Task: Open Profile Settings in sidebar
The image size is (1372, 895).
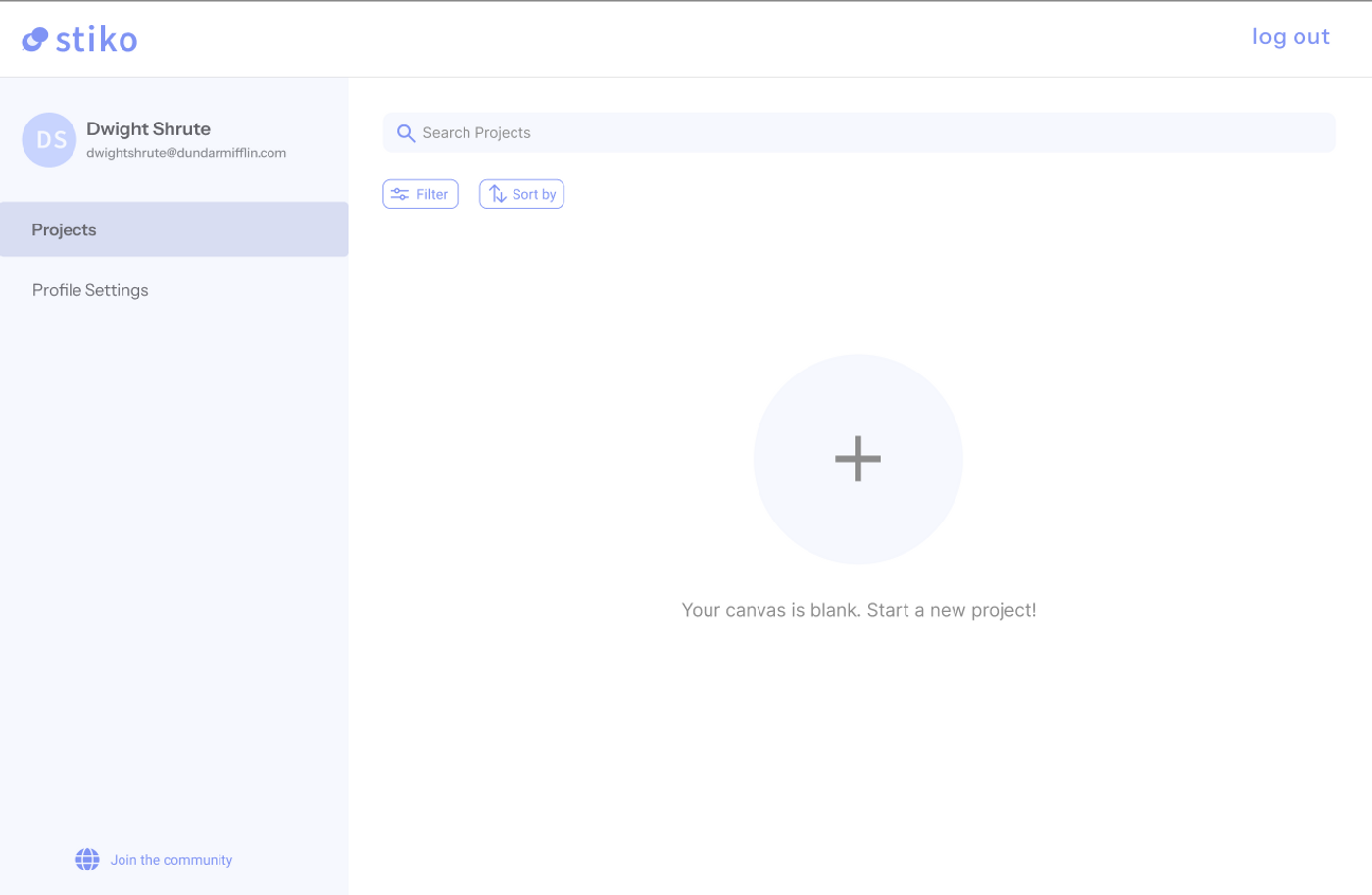Action: pos(90,290)
